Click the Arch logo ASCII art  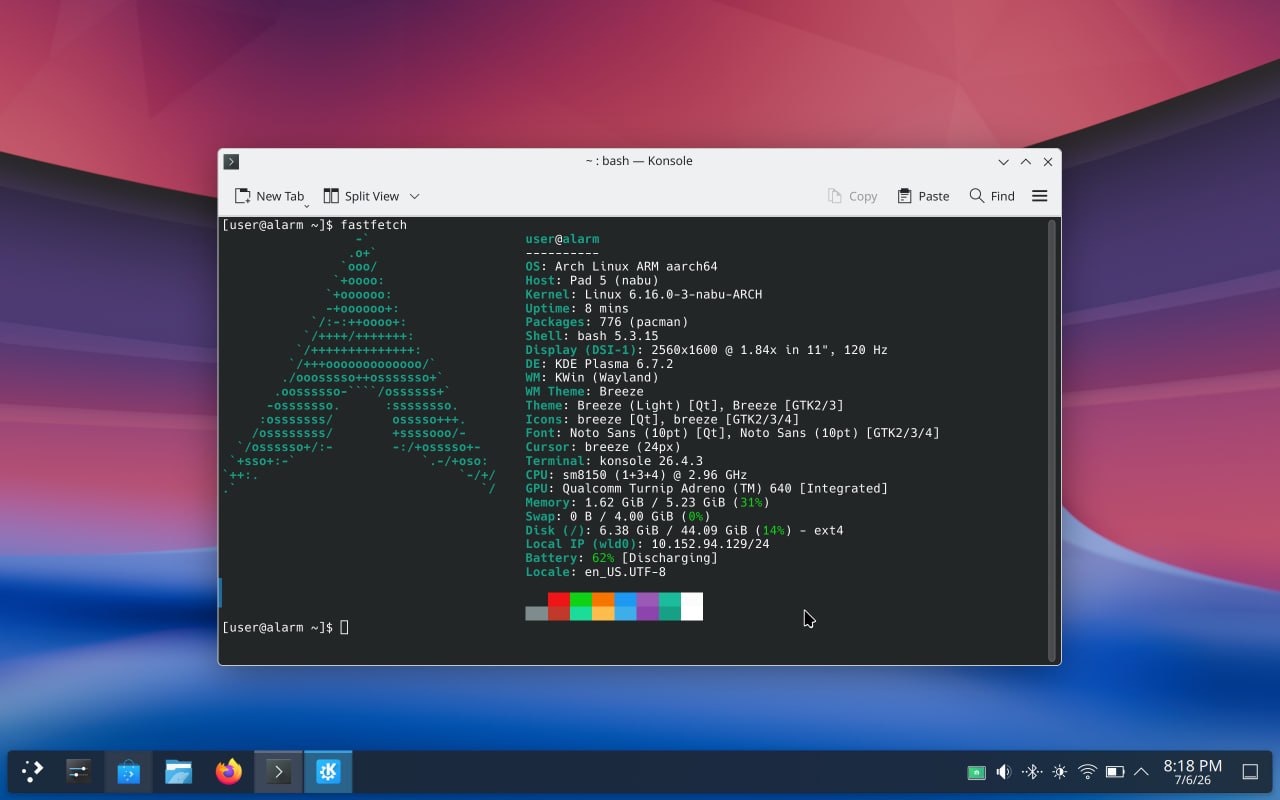tap(359, 364)
